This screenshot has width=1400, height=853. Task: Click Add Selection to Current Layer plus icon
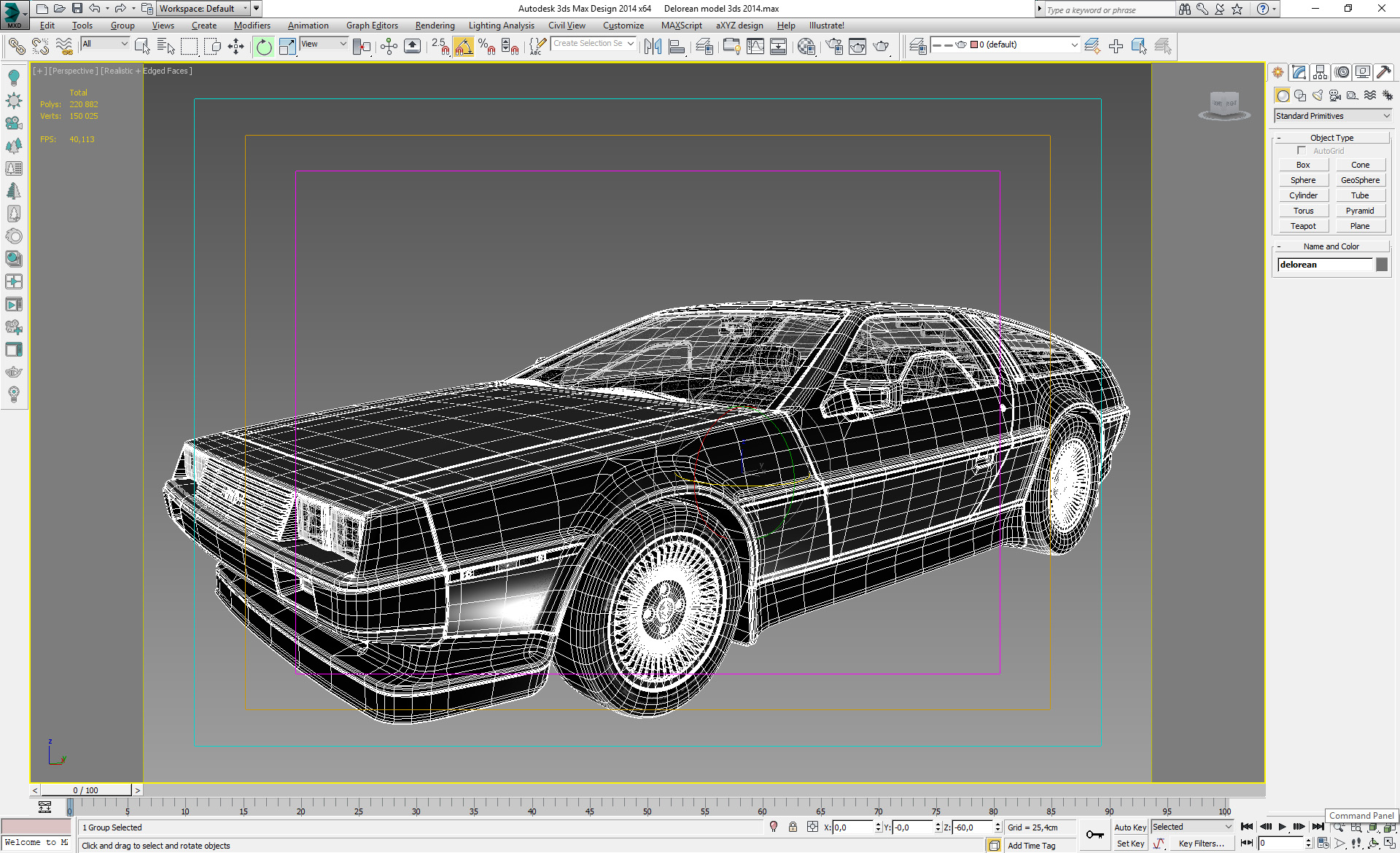(x=1116, y=47)
